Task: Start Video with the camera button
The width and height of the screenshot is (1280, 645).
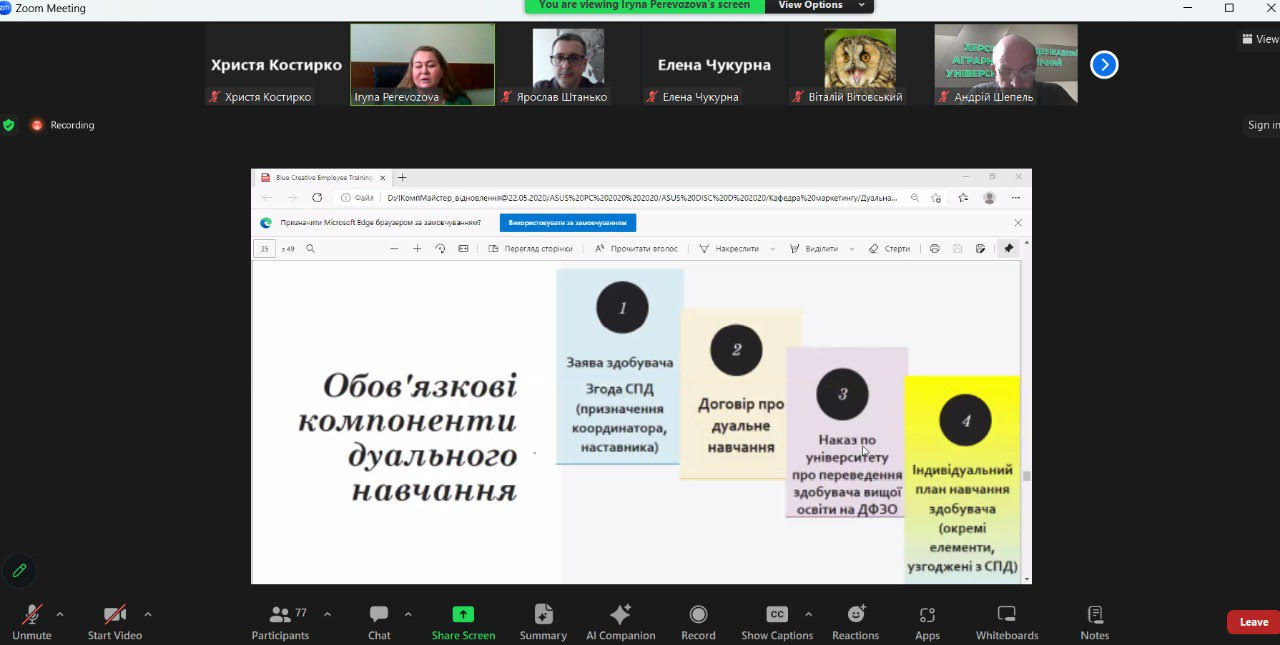Action: click(x=115, y=621)
